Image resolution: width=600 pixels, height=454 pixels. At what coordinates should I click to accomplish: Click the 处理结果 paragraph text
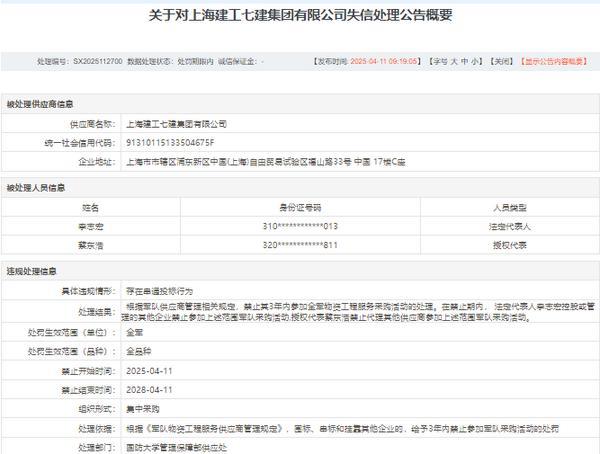click(x=358, y=312)
